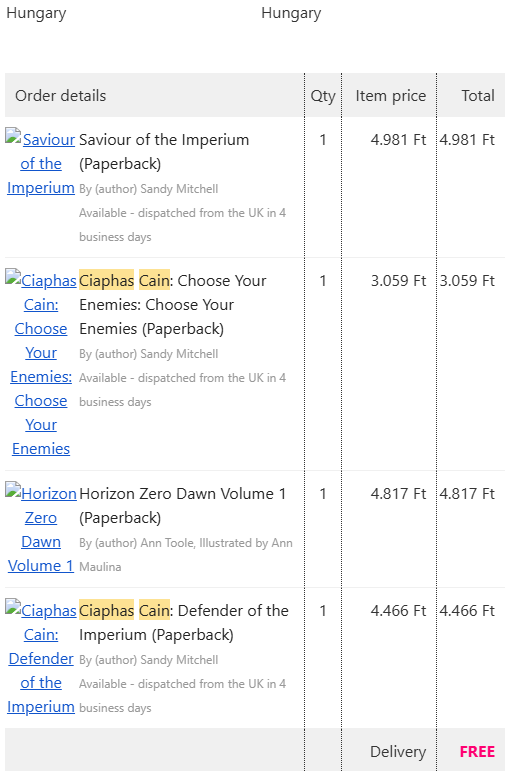Click the Qty column header
Screen dimensions: 509x771
pos(323,95)
